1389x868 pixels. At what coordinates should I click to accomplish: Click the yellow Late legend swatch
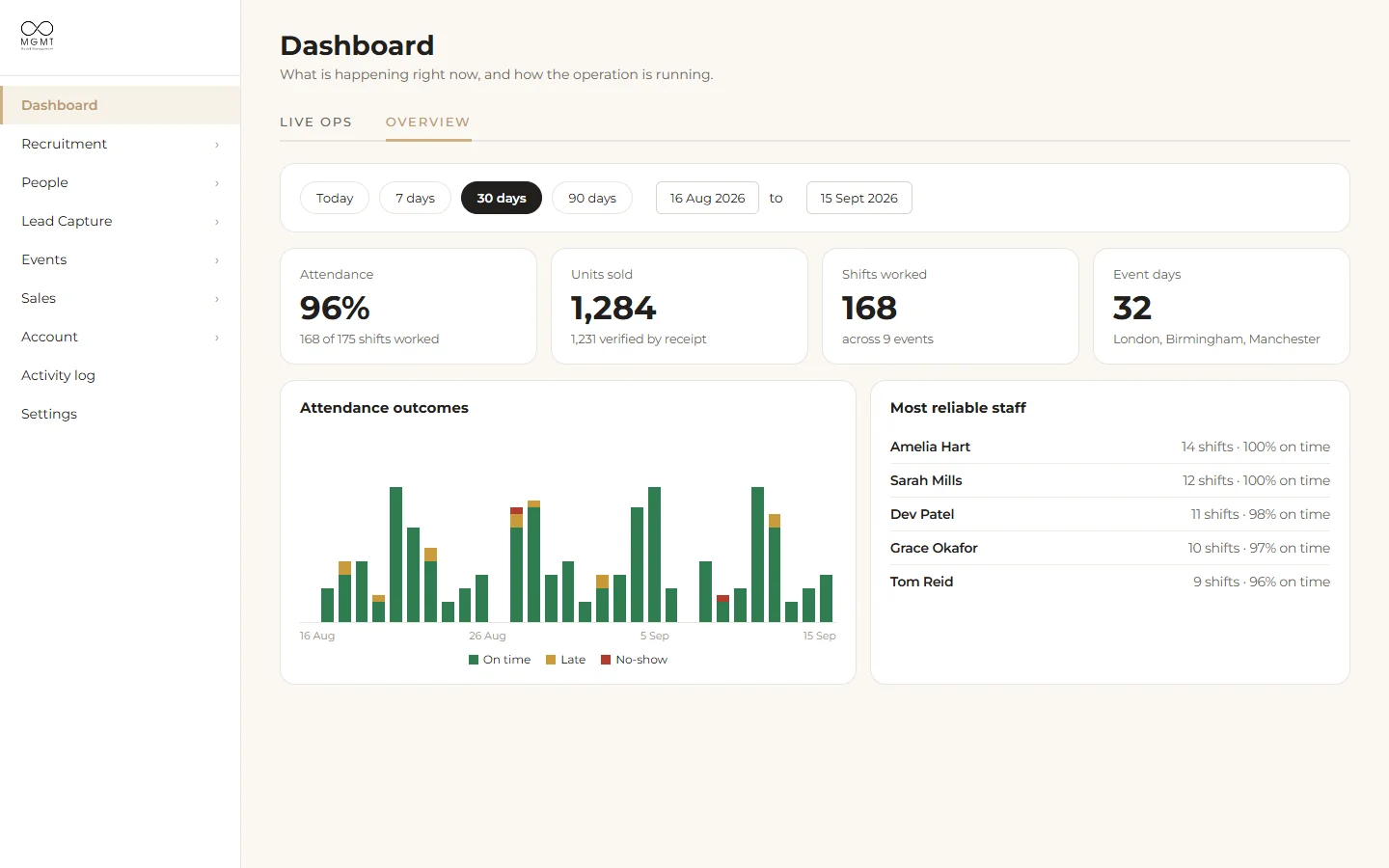[x=551, y=660]
